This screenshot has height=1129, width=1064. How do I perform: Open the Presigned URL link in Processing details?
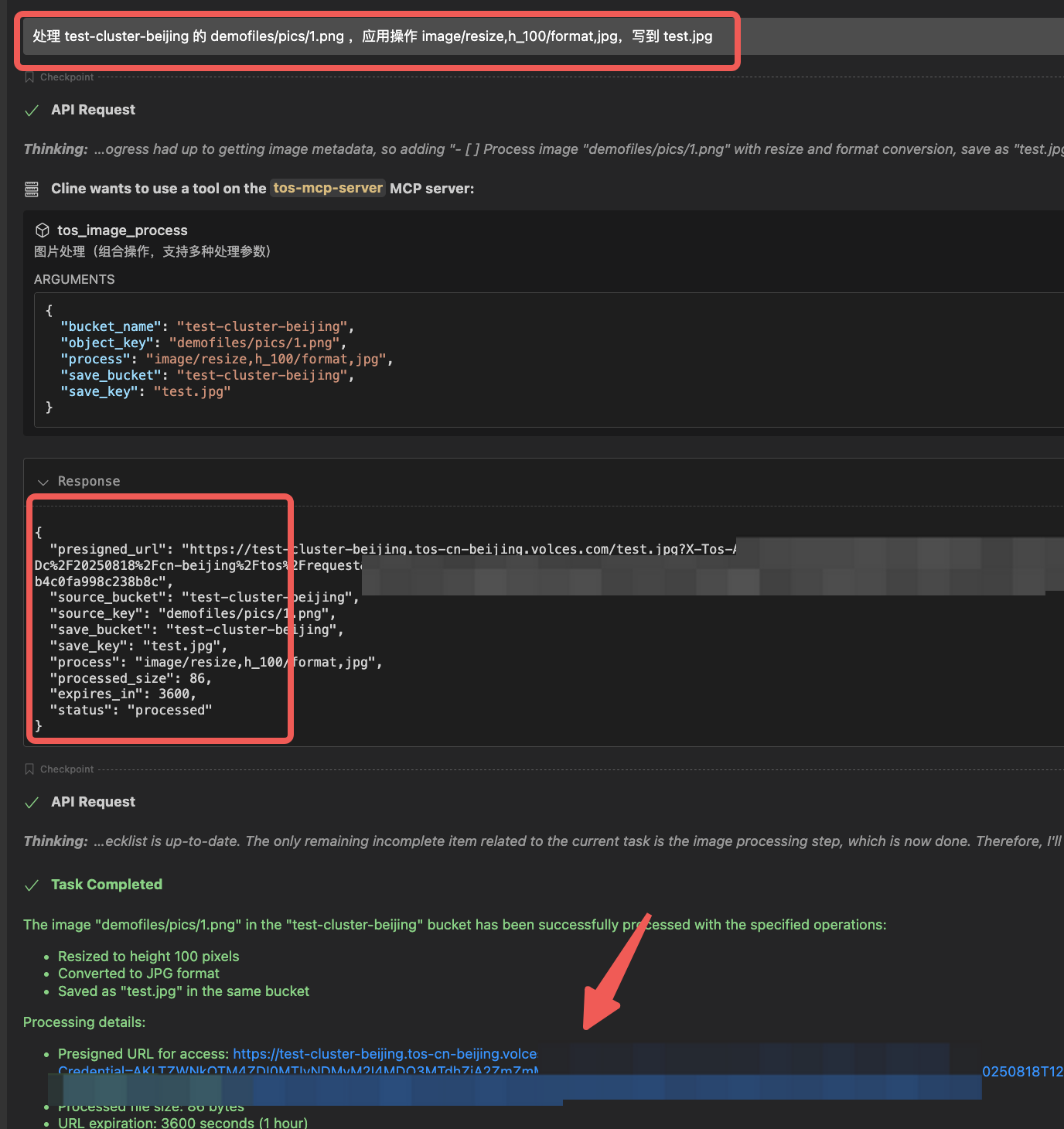tap(384, 1054)
